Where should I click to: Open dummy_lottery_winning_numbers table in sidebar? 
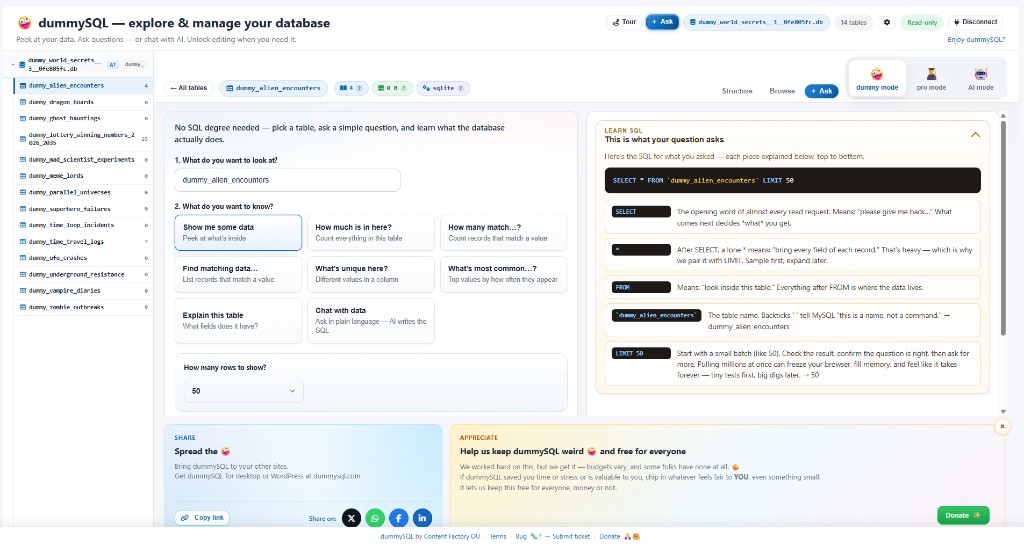[83, 138]
